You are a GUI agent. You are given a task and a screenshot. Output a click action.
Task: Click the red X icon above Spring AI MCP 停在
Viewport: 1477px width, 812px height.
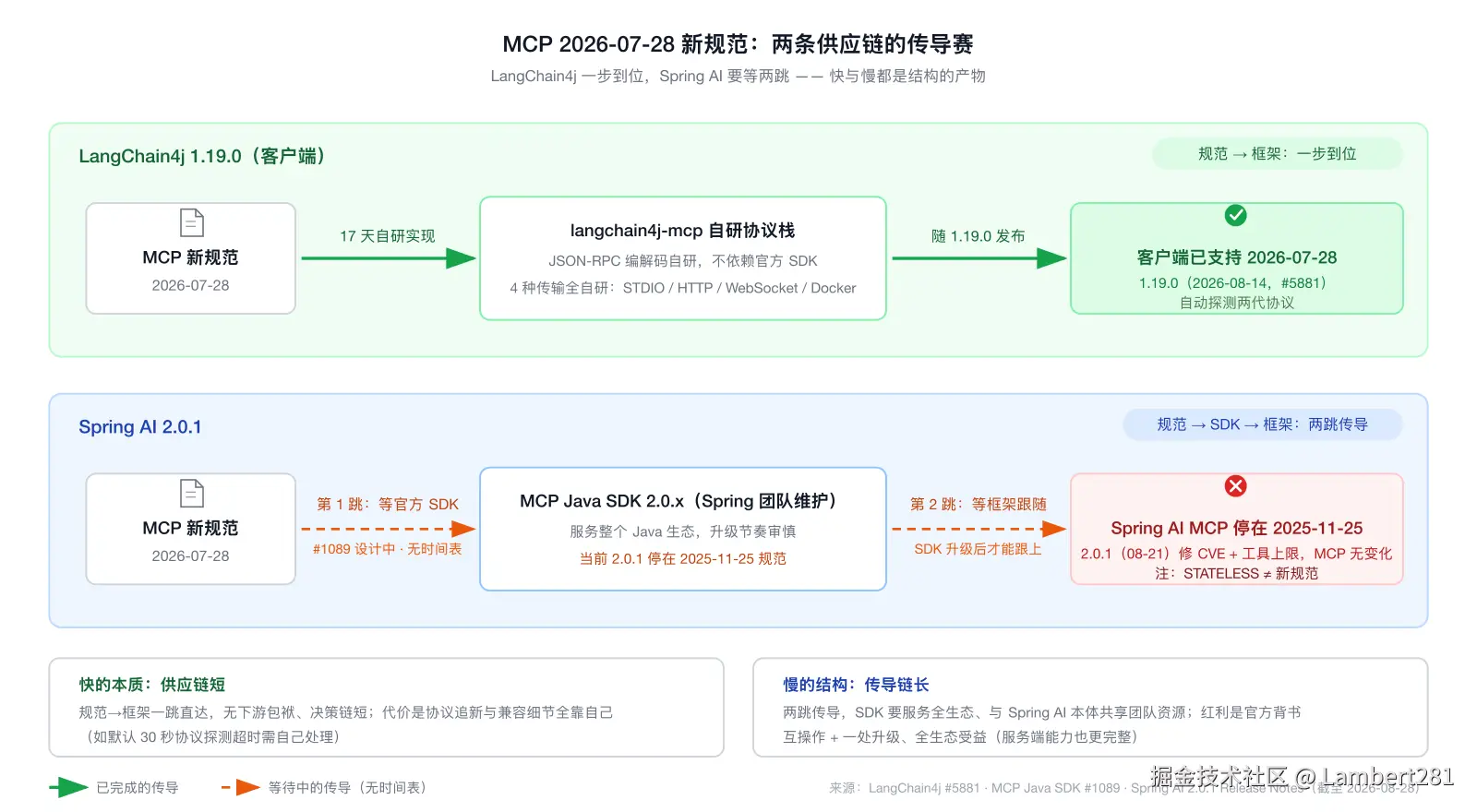coord(1236,486)
